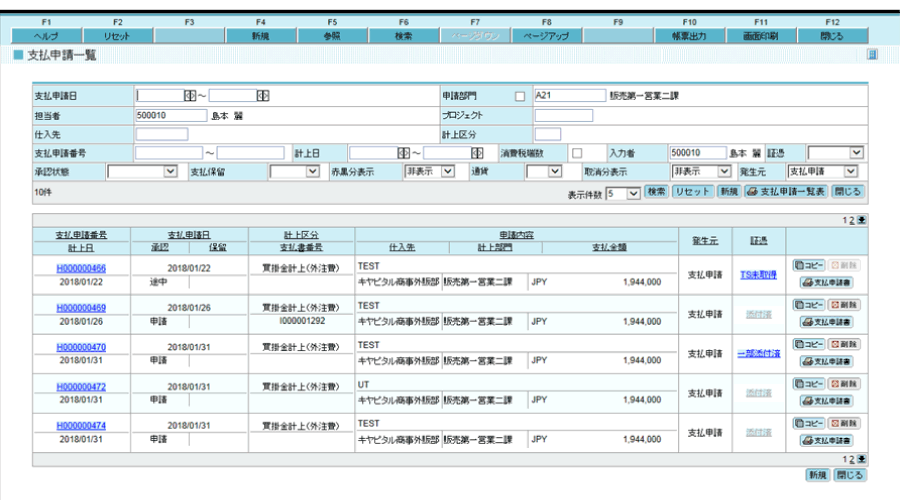Image resolution: width=900 pixels, height=500 pixels.
Task: Click the 入力者 code field
Action: (698, 153)
